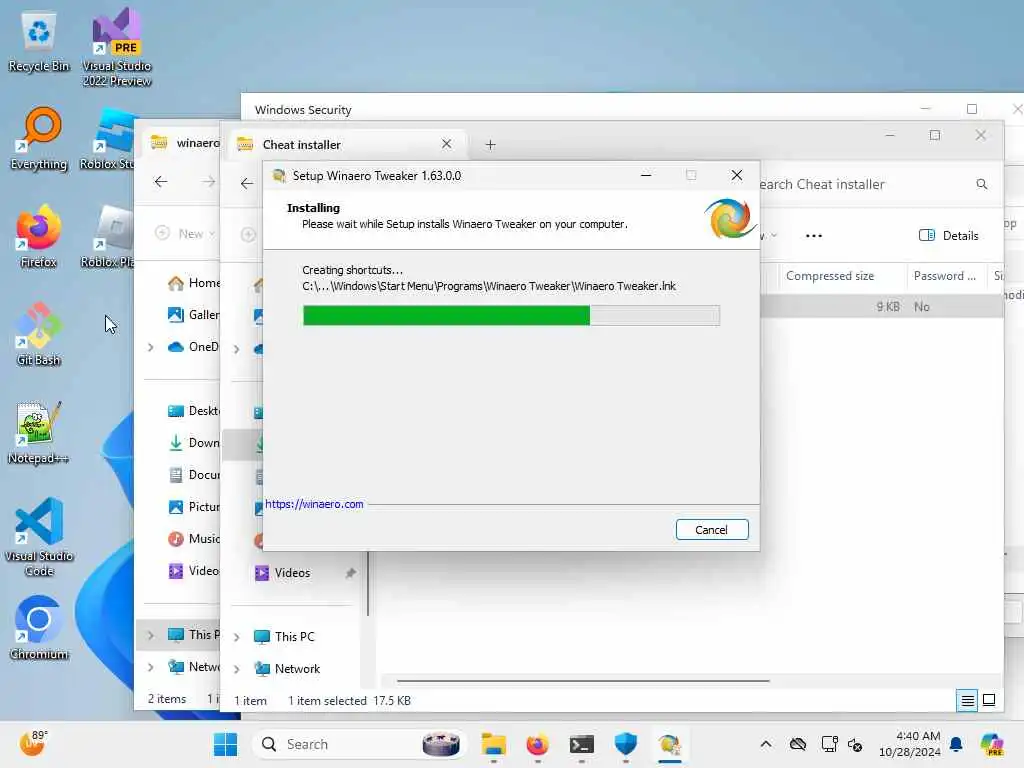Open Documents in the winaero navigation pane
This screenshot has width=1024, height=768.
[x=194, y=475]
